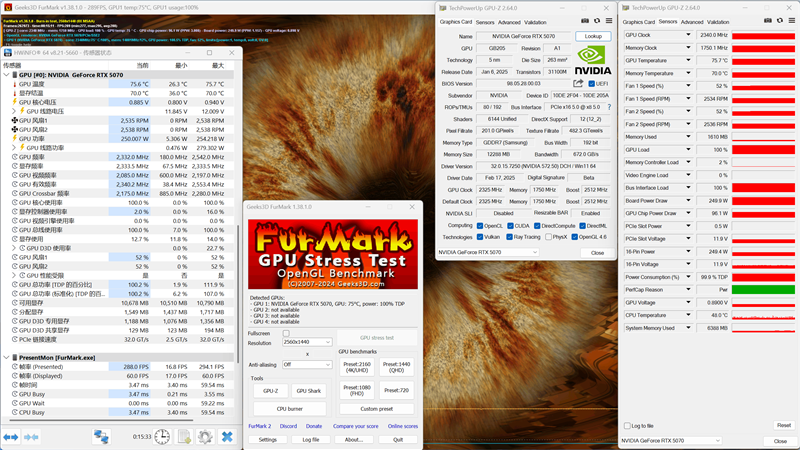The height and width of the screenshot is (450, 800).
Task: Enable the FurMark Fullscreen checkbox
Action: pos(286,334)
